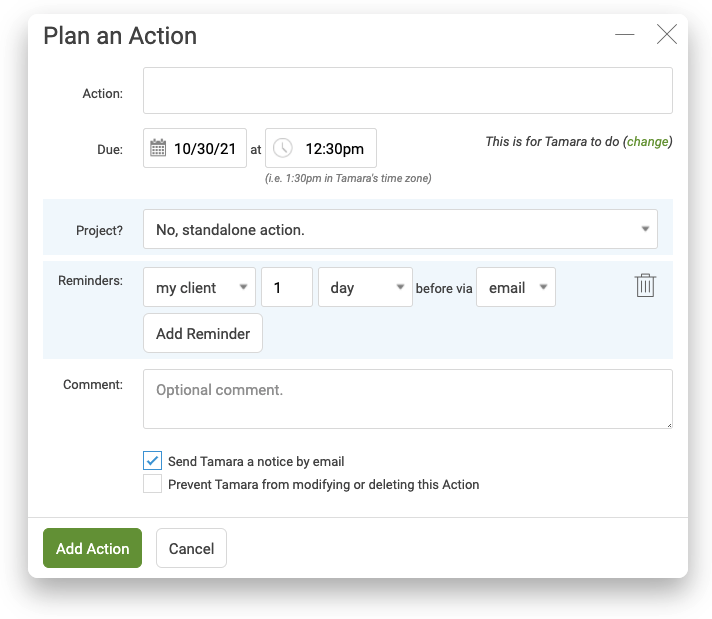Open the 'my client' reminder recipient dropdown
The width and height of the screenshot is (712, 619).
point(199,287)
